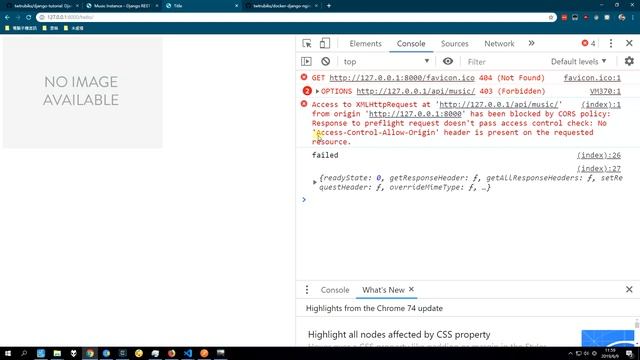Open the (index):26 source link

pyautogui.click(x=599, y=155)
